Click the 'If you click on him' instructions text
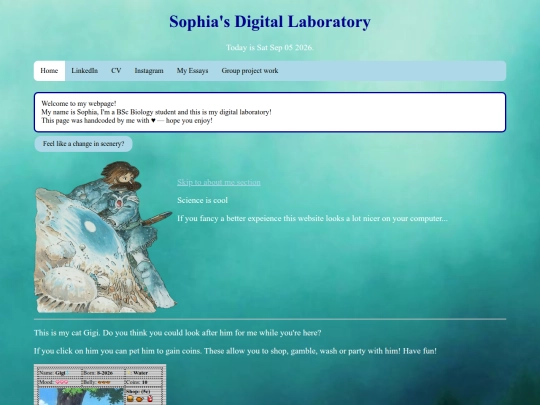This screenshot has height=405, width=540. pos(235,351)
